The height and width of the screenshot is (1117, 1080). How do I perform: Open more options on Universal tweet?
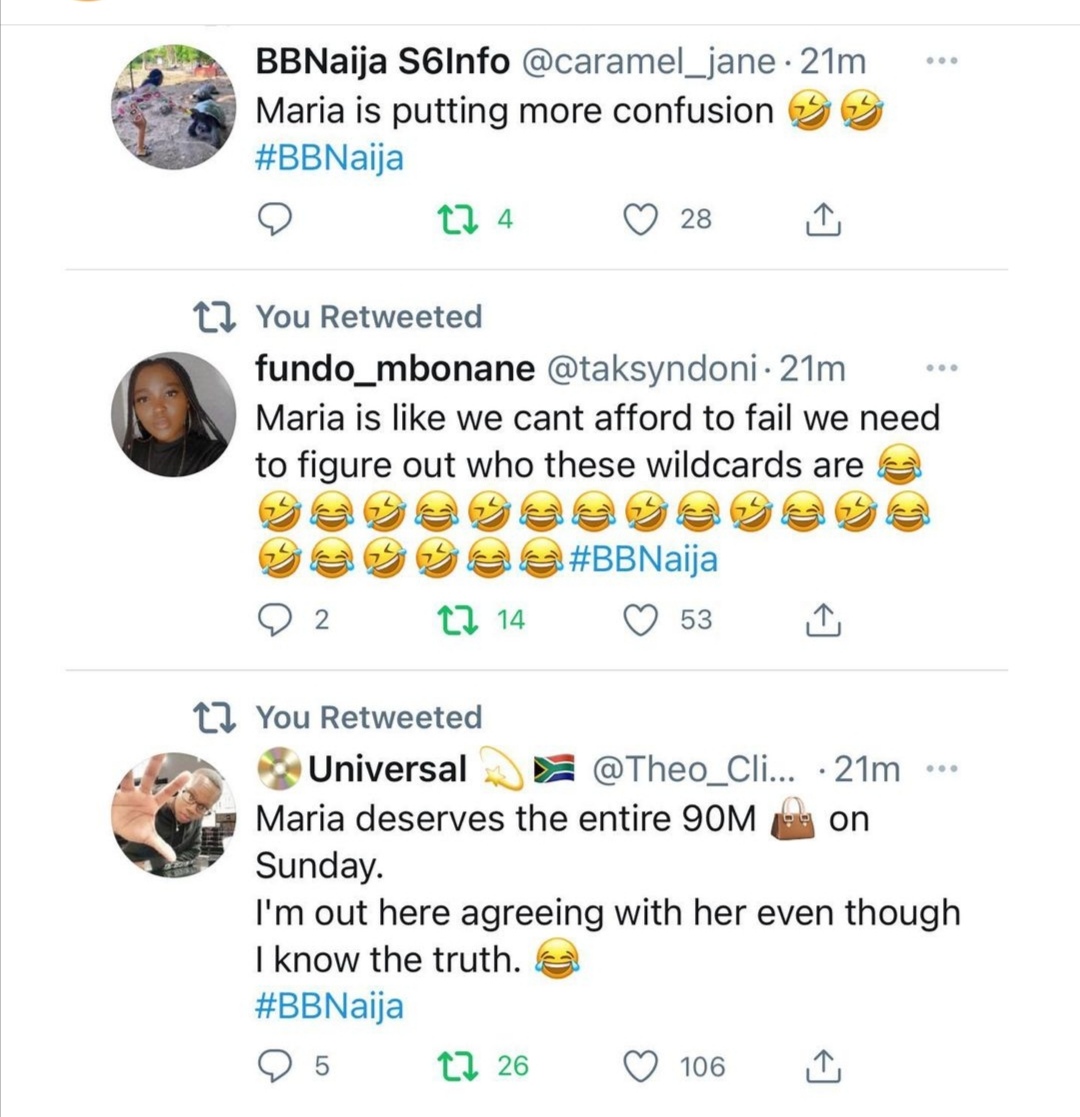941,769
